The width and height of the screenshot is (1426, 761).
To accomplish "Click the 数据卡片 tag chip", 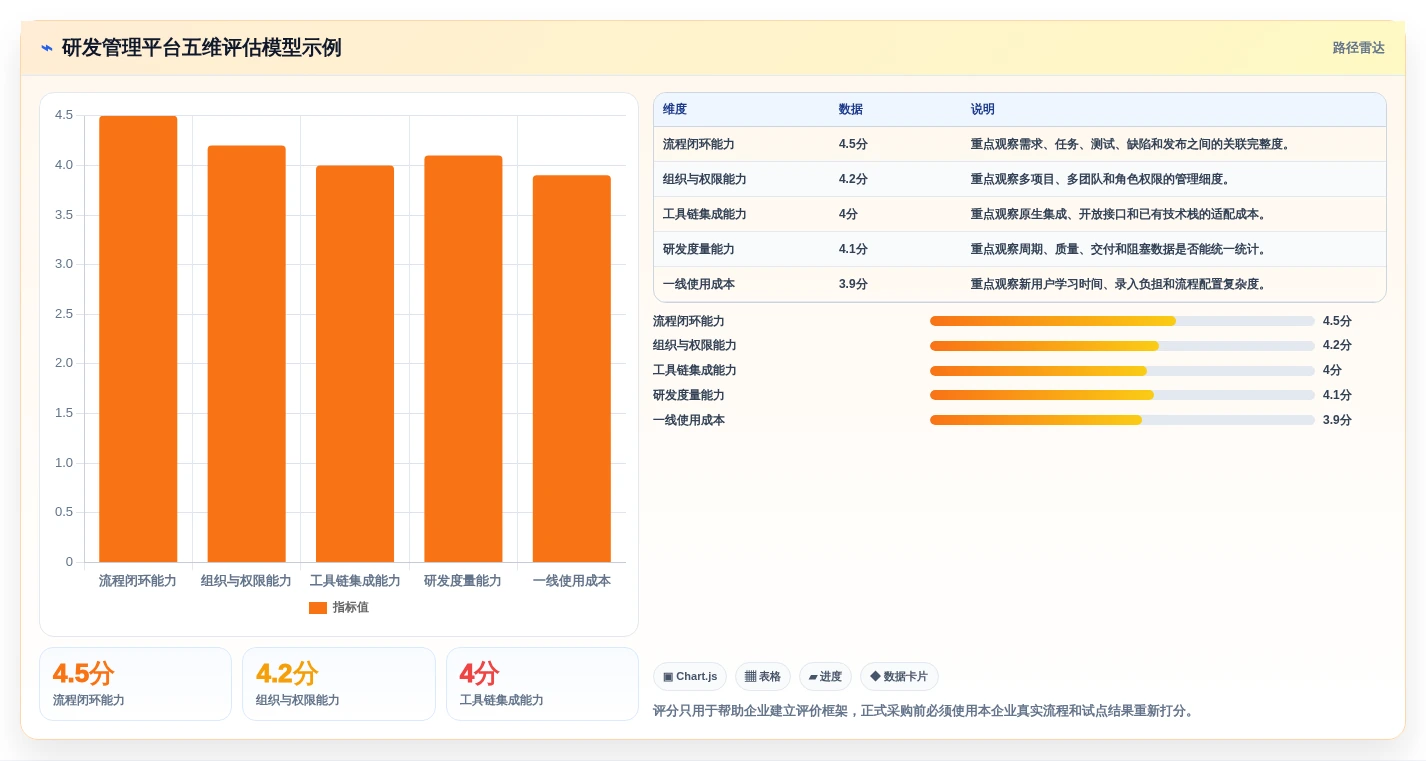I will [899, 677].
